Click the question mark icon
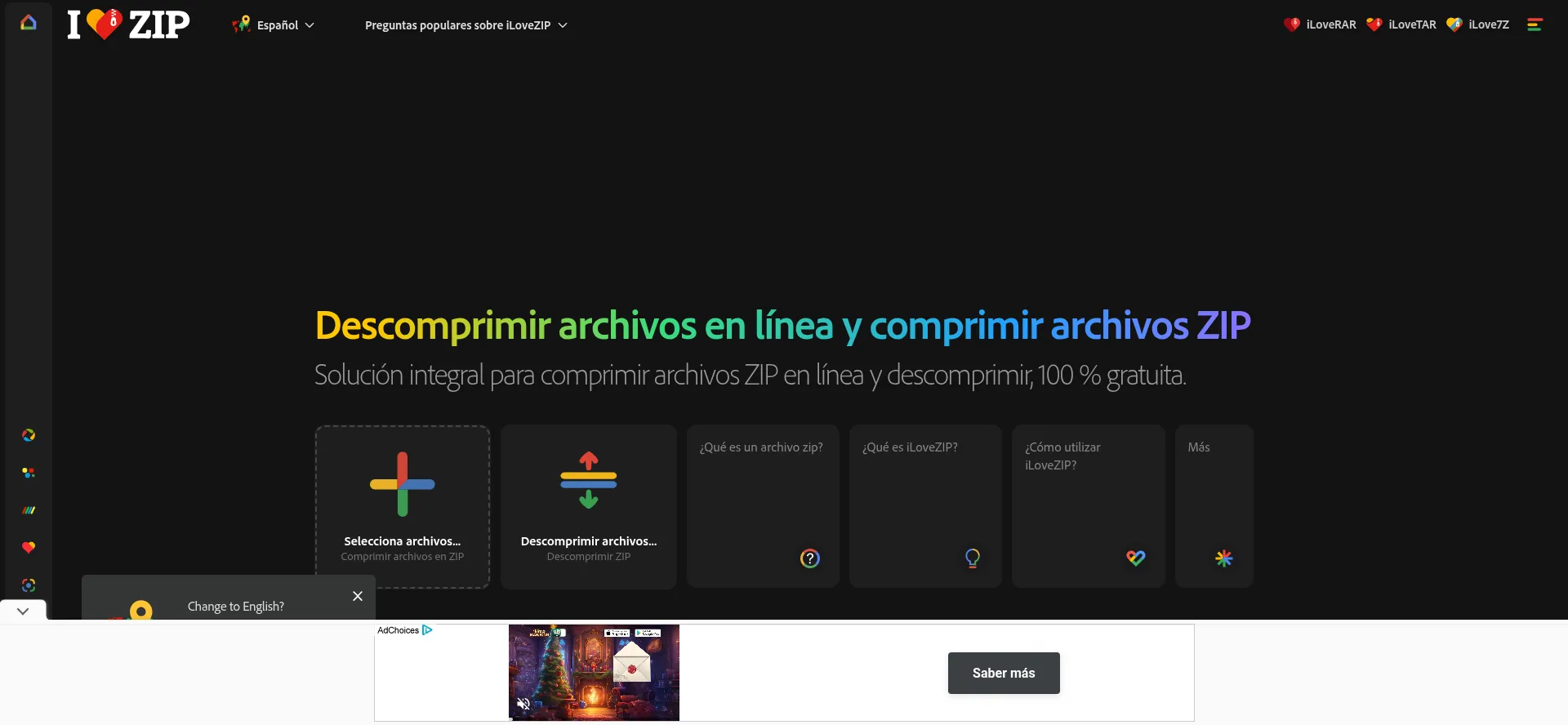Viewport: 1568px width, 725px height. tap(810, 558)
